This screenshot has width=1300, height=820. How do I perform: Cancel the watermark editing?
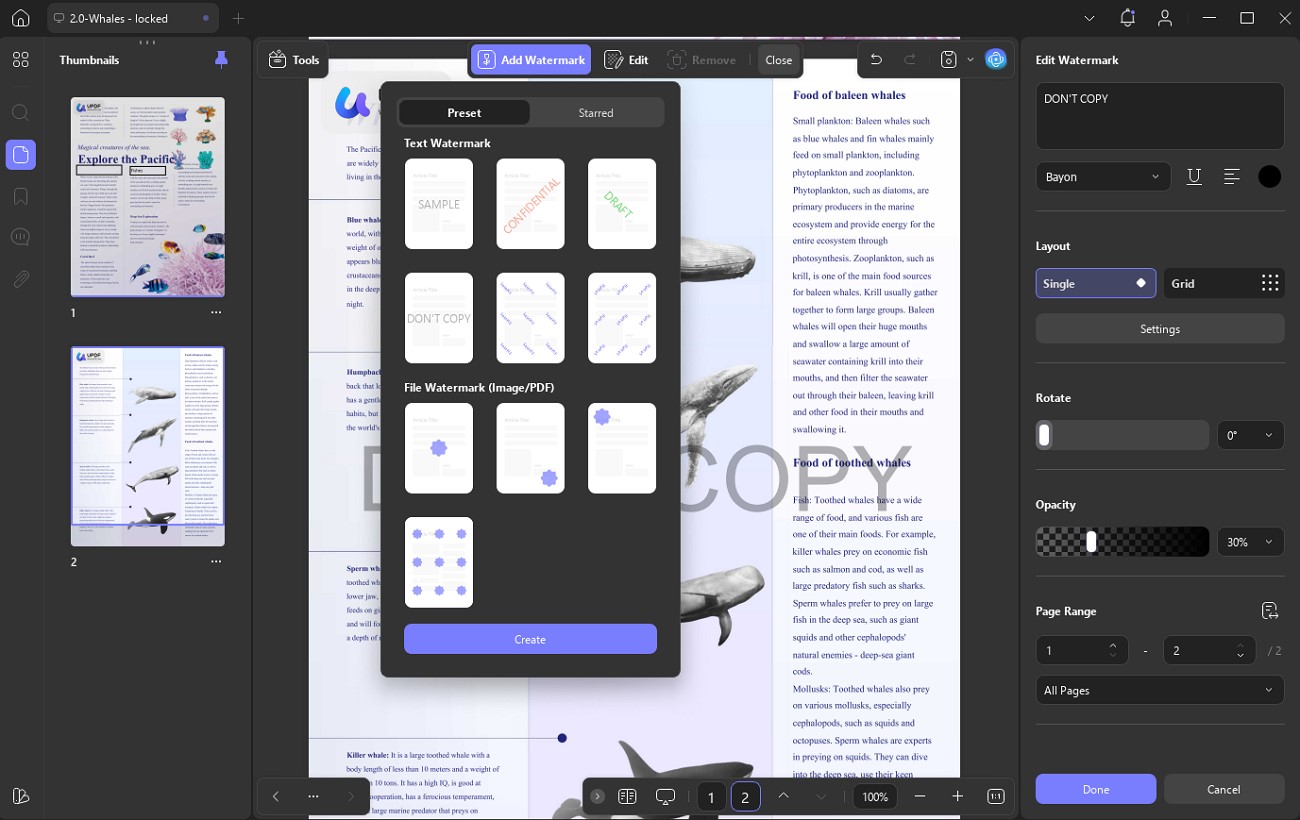tap(1224, 789)
